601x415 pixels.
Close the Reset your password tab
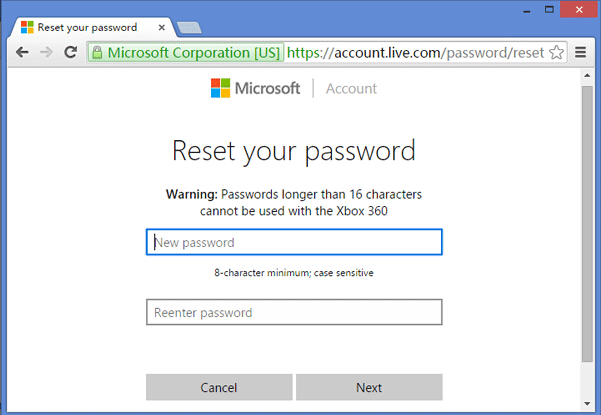coord(164,27)
